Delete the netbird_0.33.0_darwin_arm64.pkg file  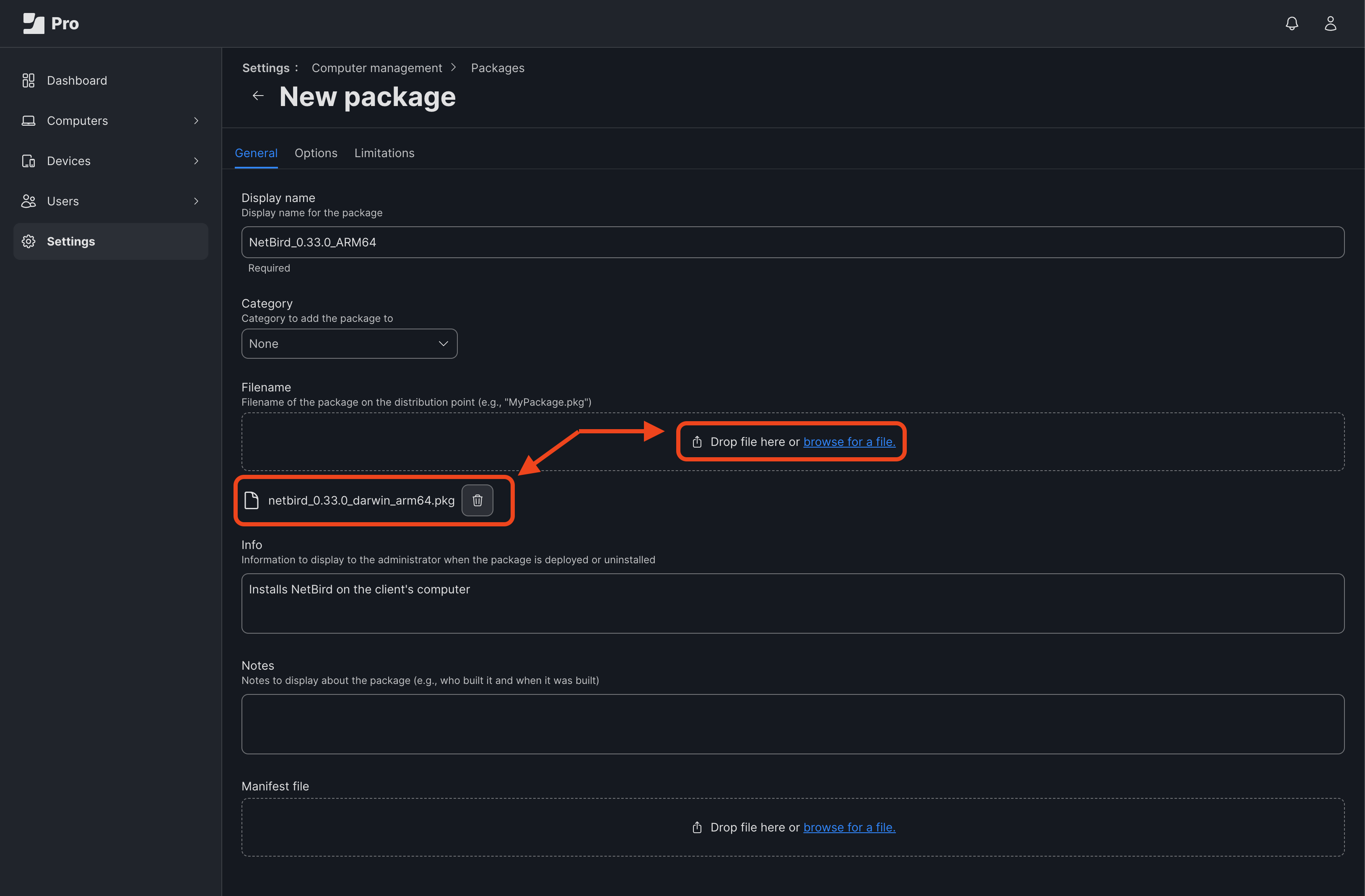coord(477,500)
